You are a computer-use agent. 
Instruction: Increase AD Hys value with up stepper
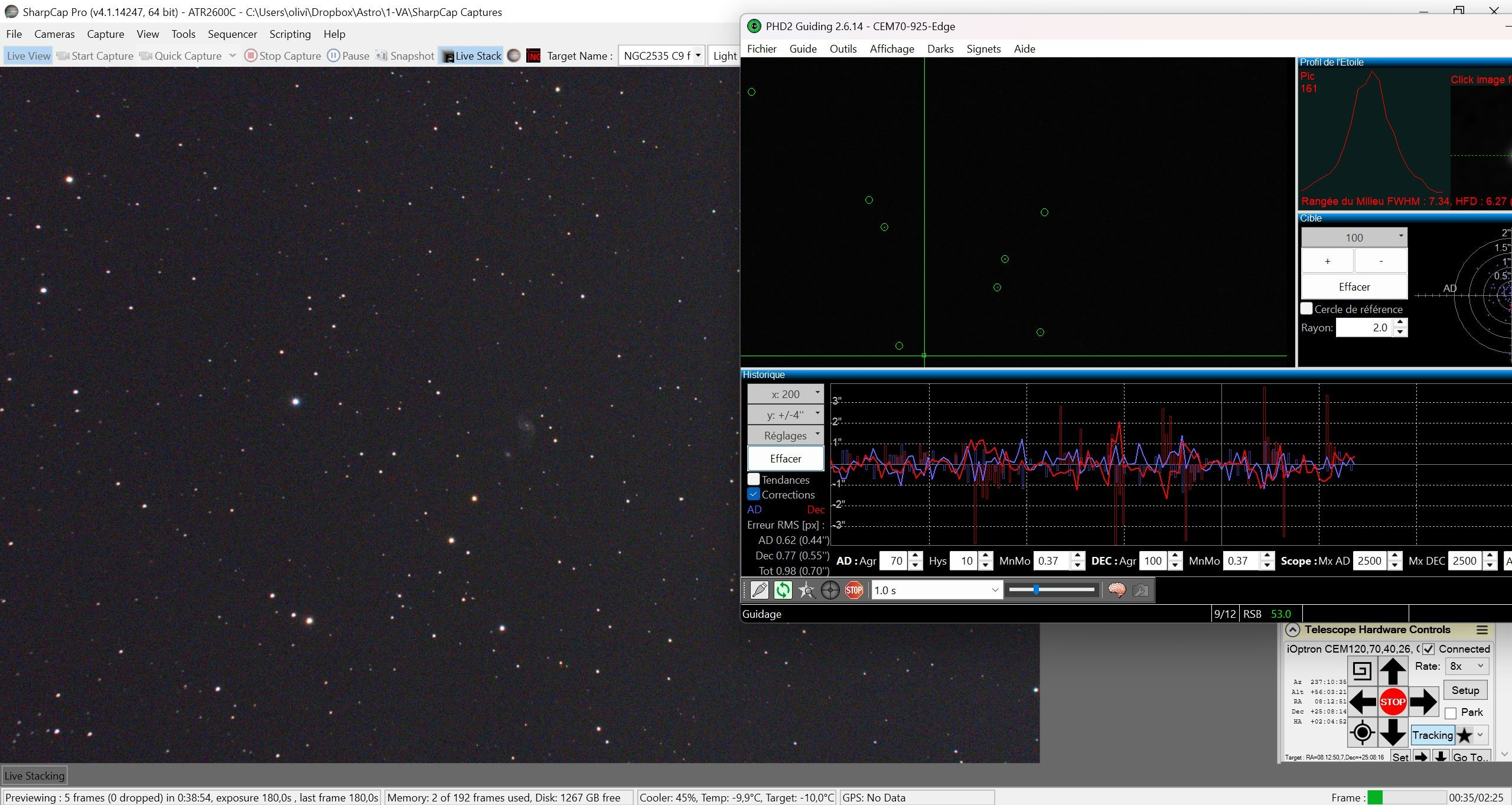pos(985,556)
